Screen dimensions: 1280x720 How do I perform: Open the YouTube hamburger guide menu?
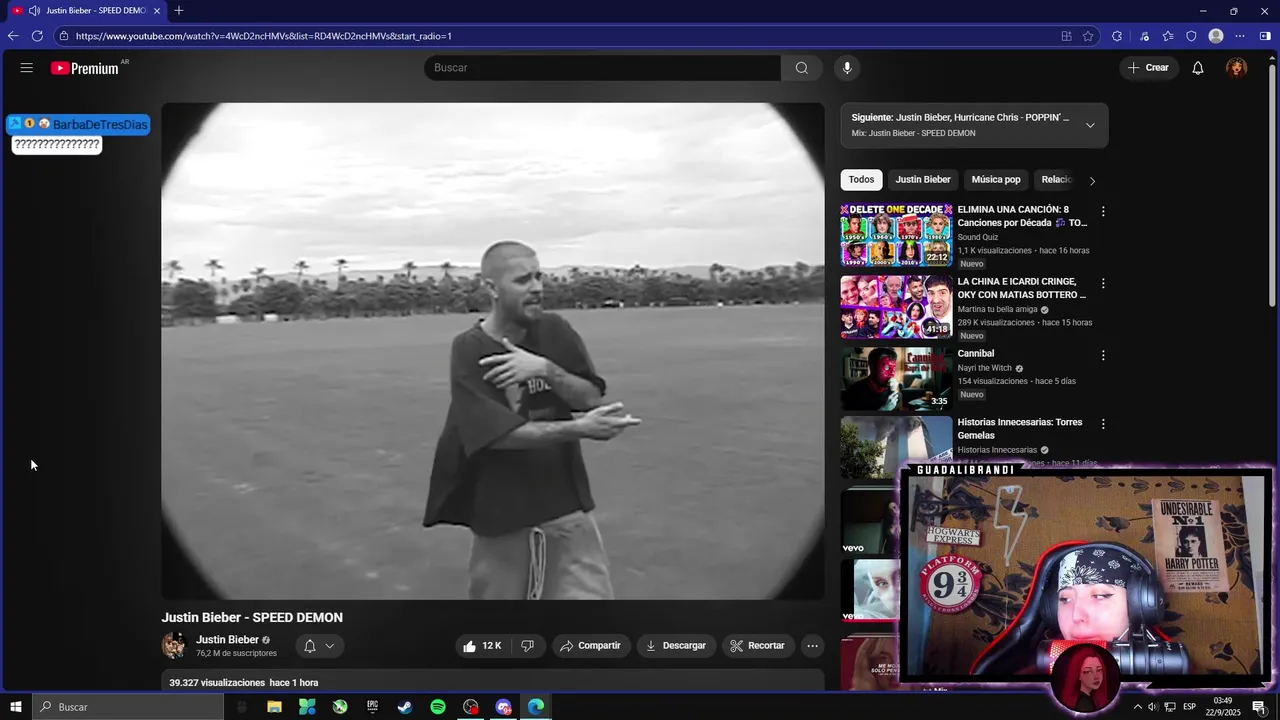[26, 68]
